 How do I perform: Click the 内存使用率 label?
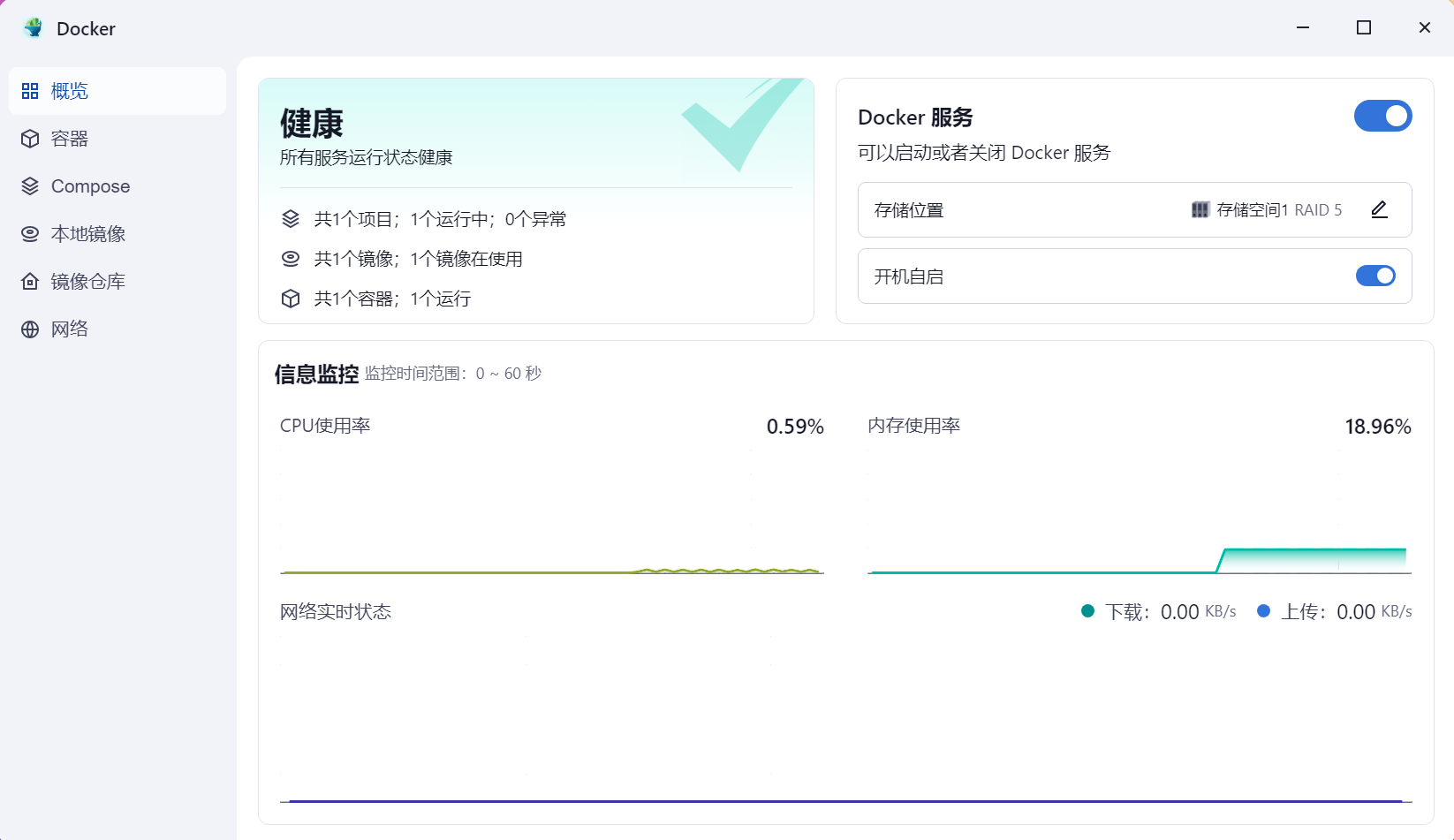pyautogui.click(x=914, y=426)
